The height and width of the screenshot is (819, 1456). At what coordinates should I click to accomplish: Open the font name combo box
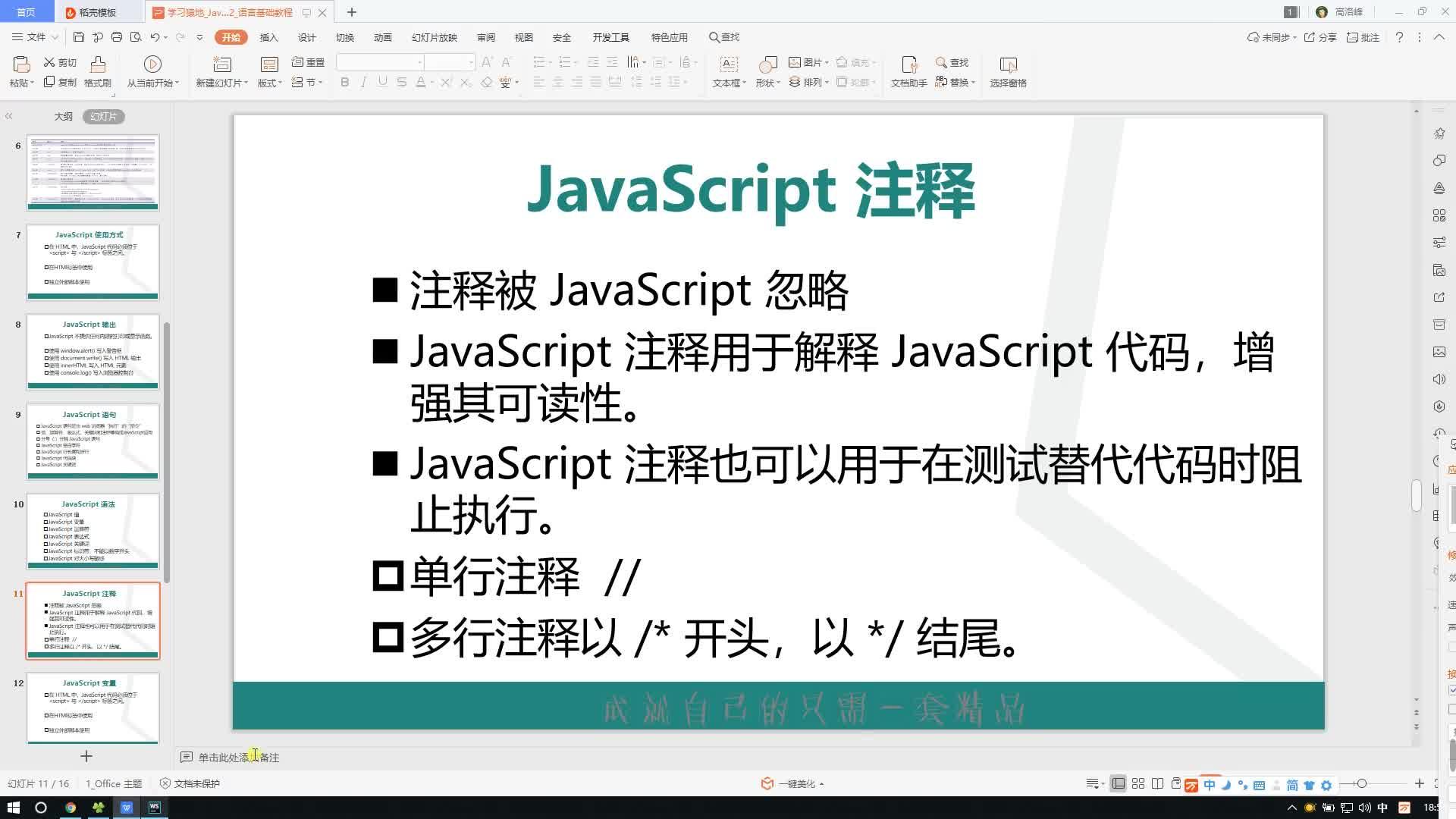(x=380, y=62)
